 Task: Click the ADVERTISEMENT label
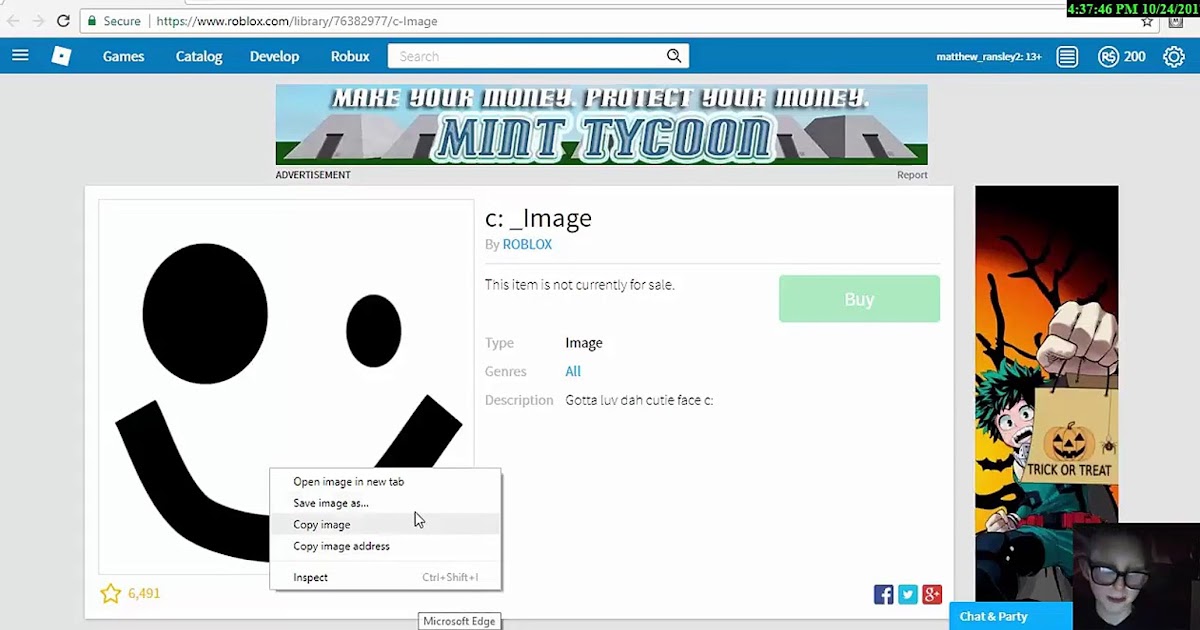[313, 175]
